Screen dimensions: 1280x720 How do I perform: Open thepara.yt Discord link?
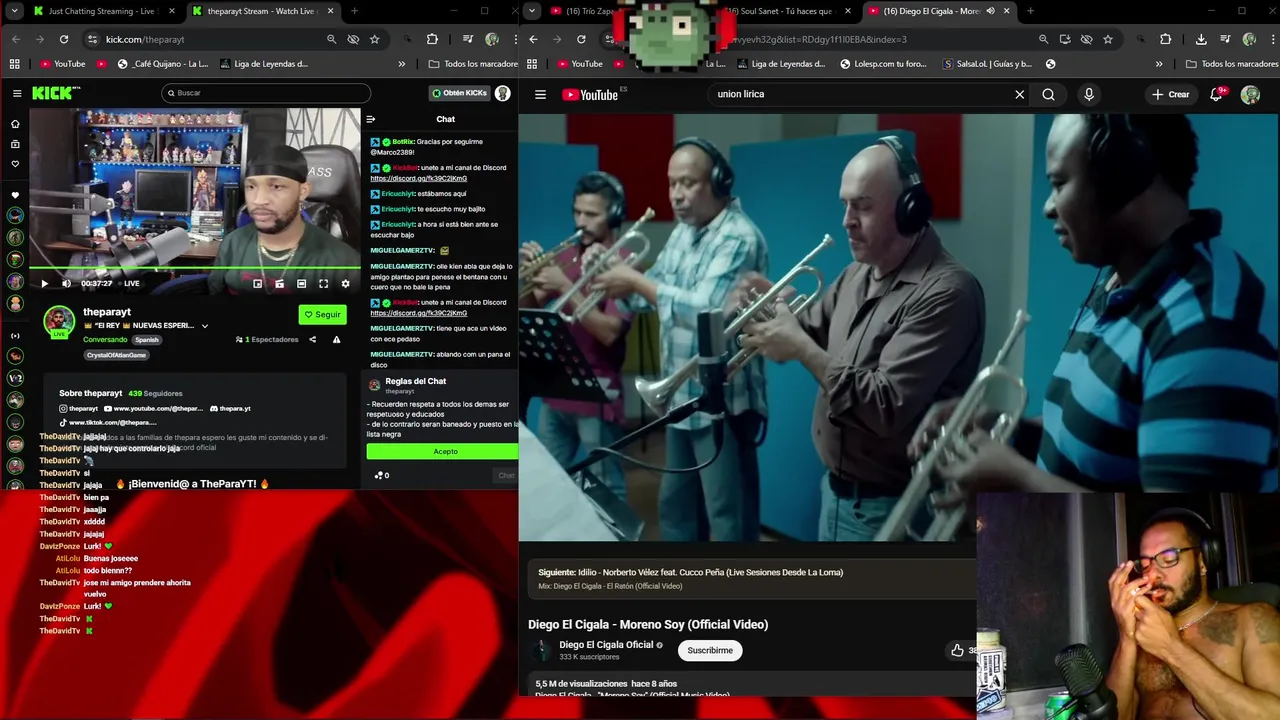(x=230, y=408)
